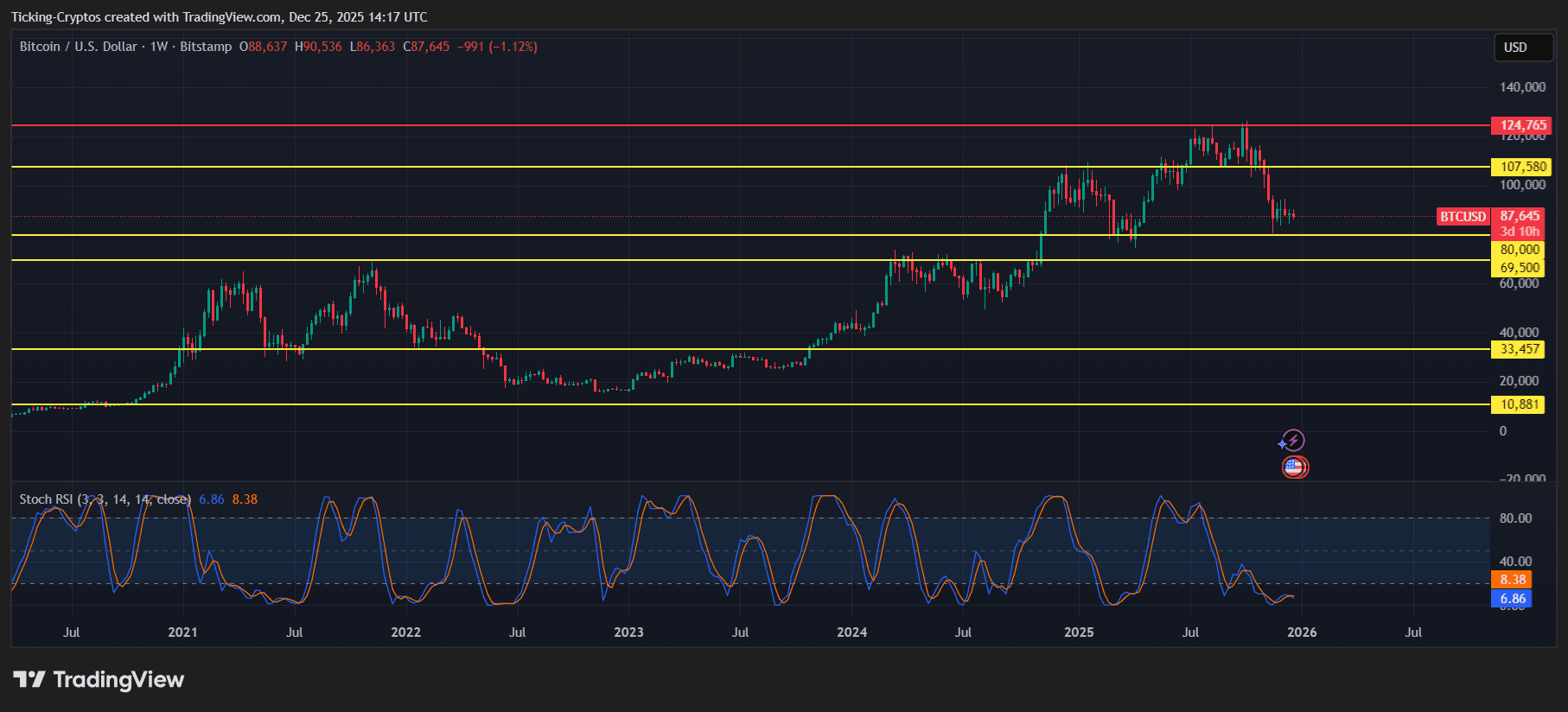Click the 2022 label on time axis
1568x712 pixels.
405,633
